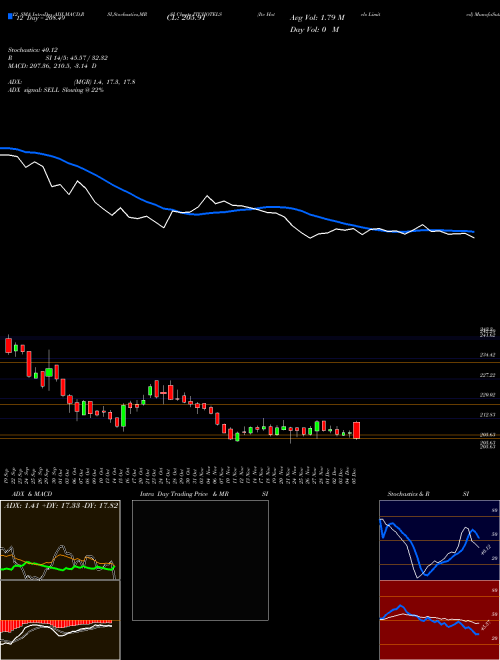Click the 'Stochastics: 49.12' reading at top

(x=33, y=50)
